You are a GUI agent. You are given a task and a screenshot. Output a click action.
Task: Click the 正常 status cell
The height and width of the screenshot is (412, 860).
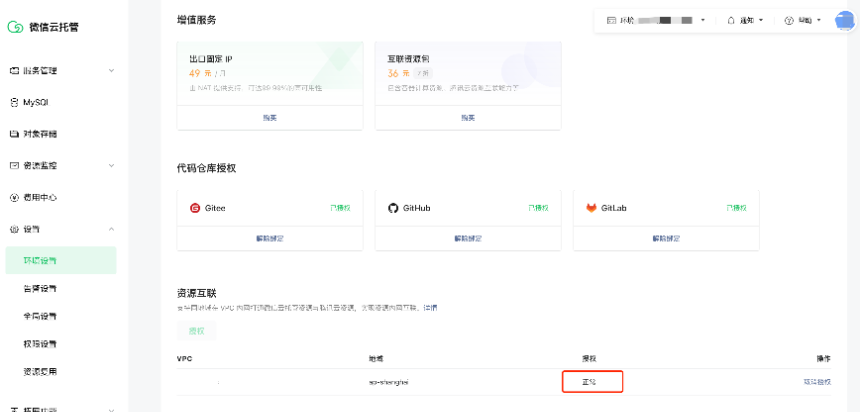coord(589,382)
